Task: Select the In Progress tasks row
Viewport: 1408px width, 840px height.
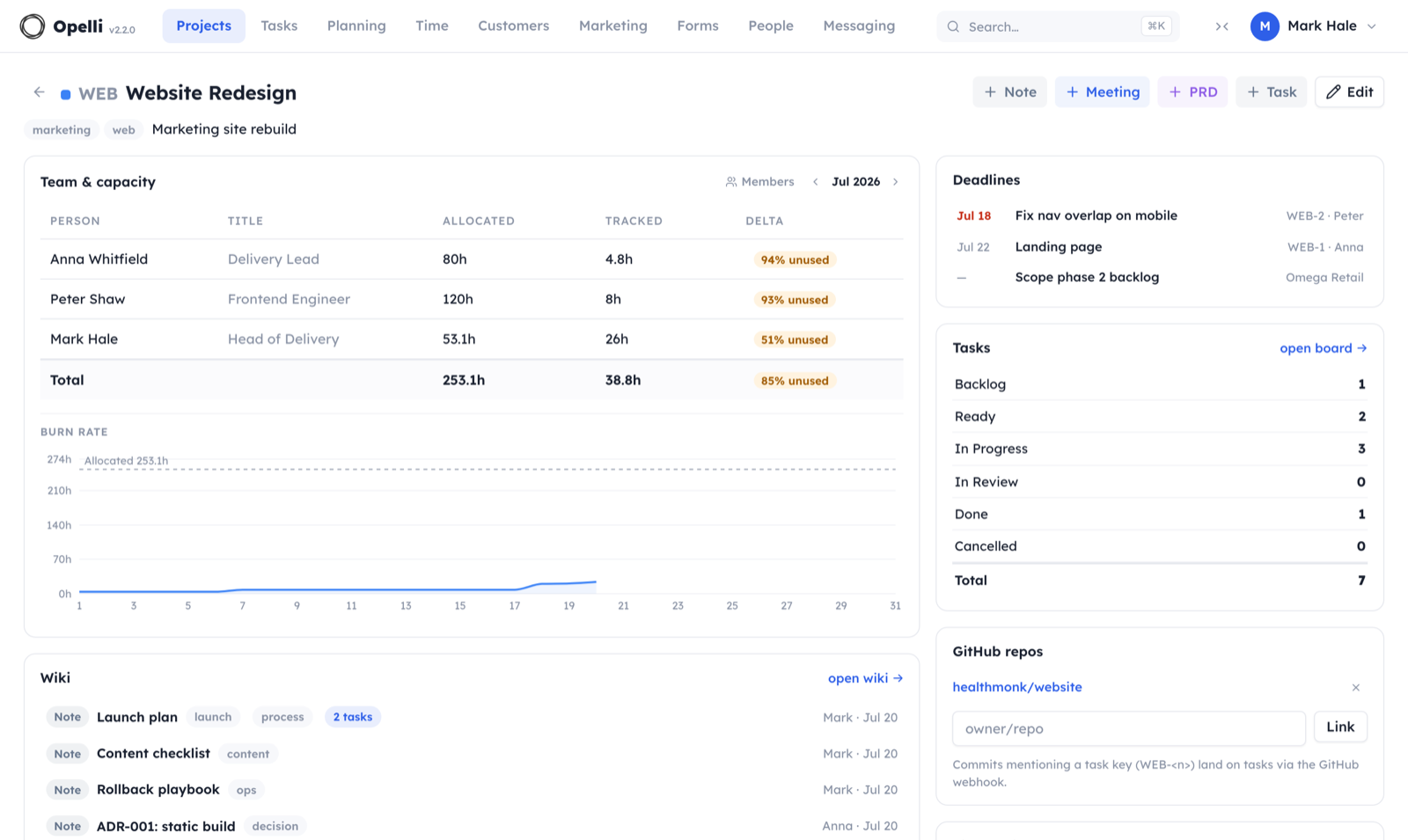Action: pyautogui.click(x=1160, y=449)
